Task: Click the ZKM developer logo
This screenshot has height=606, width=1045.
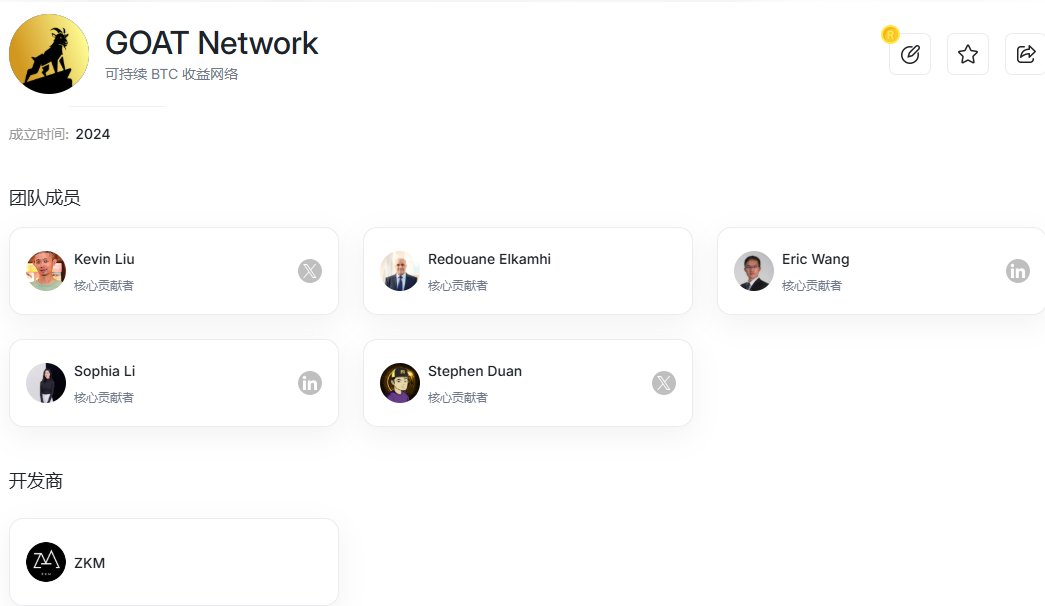Action: tap(46, 562)
